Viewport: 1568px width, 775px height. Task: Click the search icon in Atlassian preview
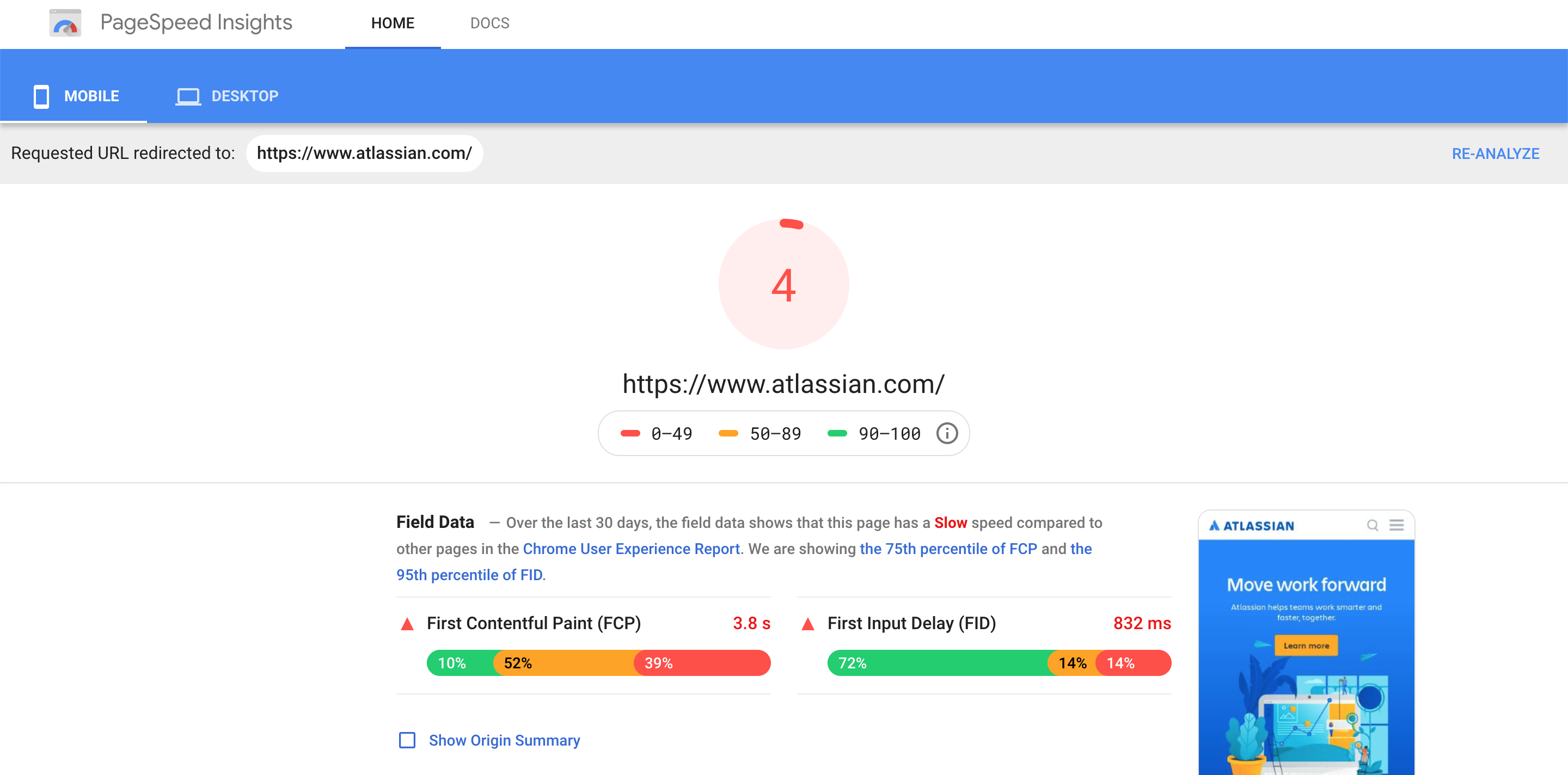click(1372, 525)
